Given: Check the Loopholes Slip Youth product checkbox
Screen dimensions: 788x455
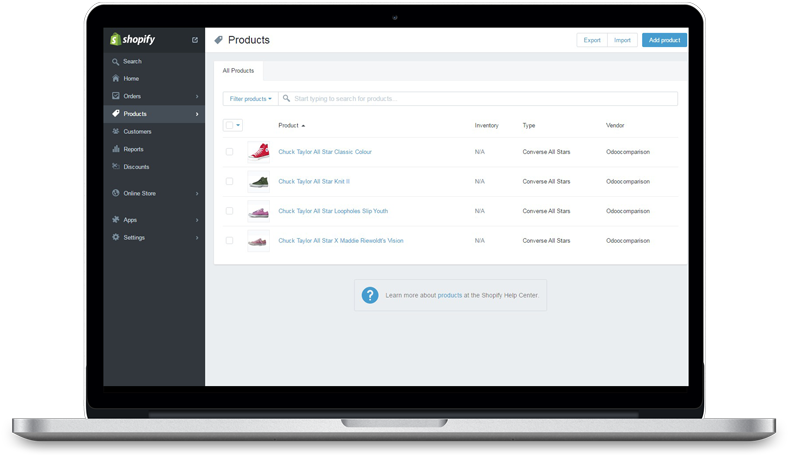Looking at the screenshot, I should [229, 211].
